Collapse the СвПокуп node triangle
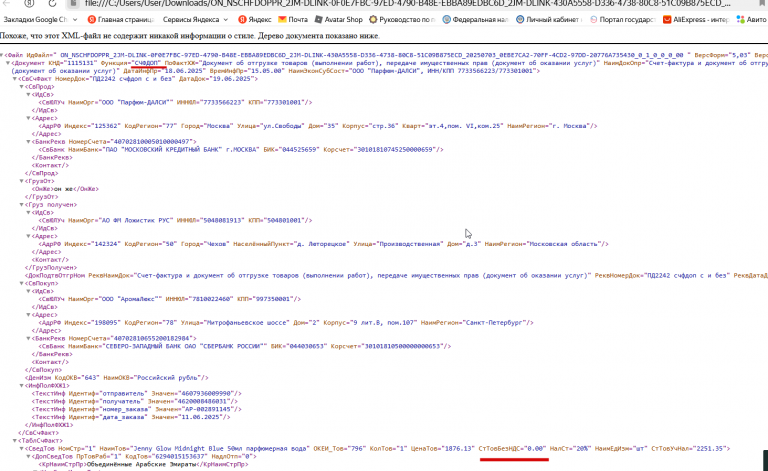Viewport: 768px width, 471px height. point(22,283)
